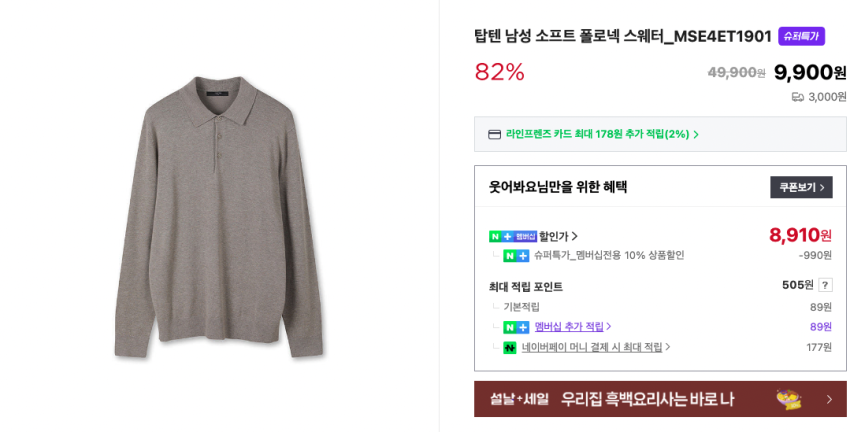Expand the arrow after 라인프렌즈 카드 offer
The width and height of the screenshot is (850, 432).
pyautogui.click(x=696, y=134)
